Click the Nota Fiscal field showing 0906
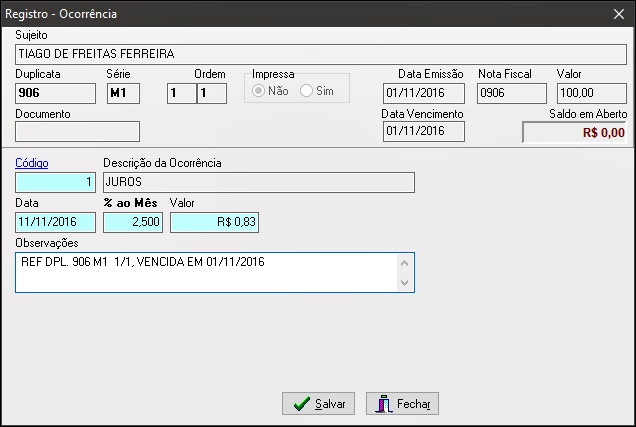This screenshot has width=636, height=427. [512, 93]
